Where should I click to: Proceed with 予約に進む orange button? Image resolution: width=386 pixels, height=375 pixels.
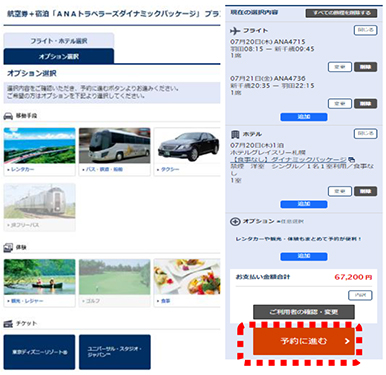[304, 341]
